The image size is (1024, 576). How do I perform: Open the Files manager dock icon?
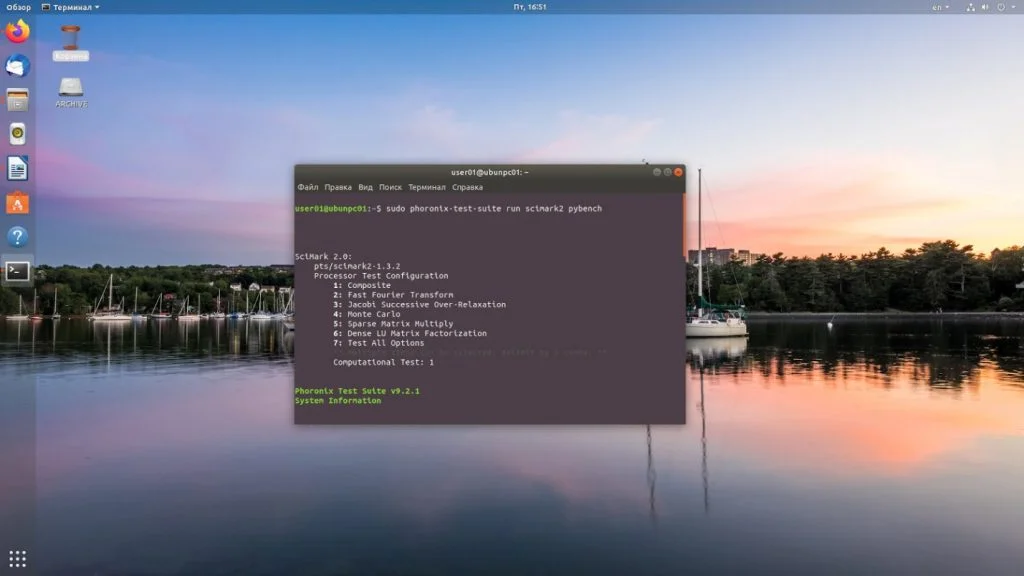click(17, 100)
